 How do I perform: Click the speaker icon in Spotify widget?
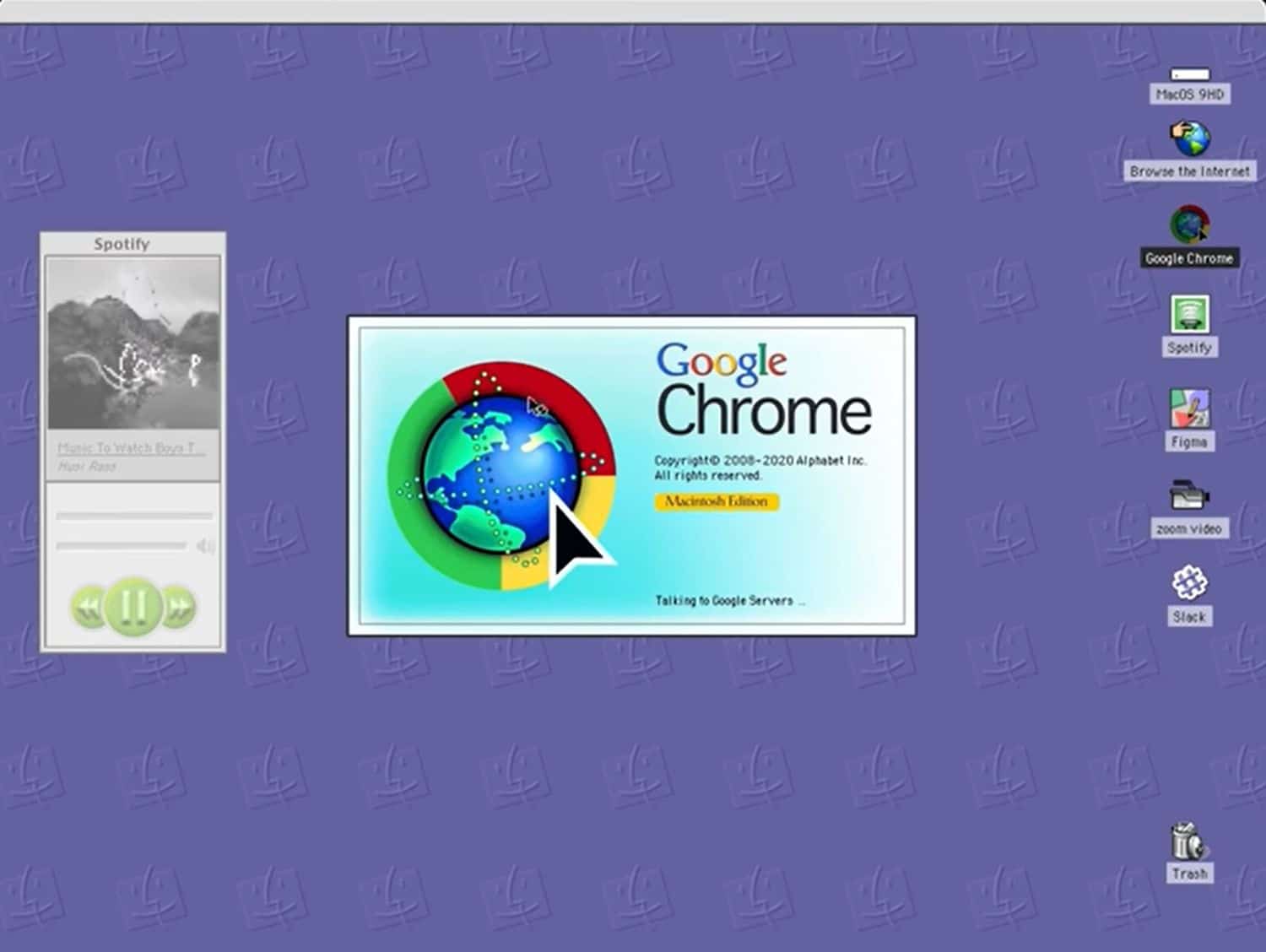pos(205,547)
